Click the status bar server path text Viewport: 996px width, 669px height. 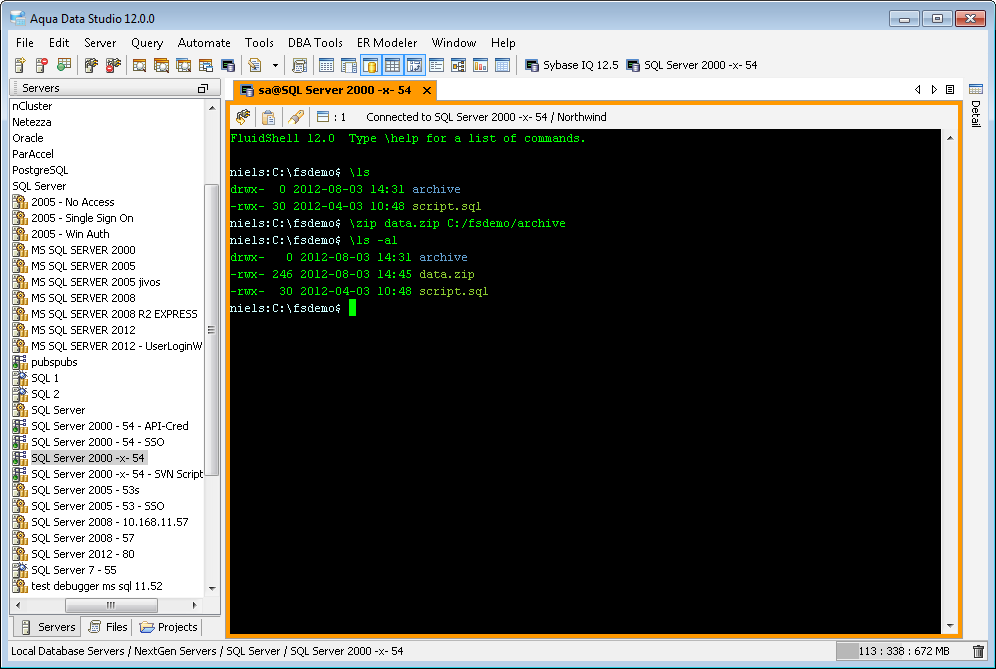pyautogui.click(x=207, y=651)
